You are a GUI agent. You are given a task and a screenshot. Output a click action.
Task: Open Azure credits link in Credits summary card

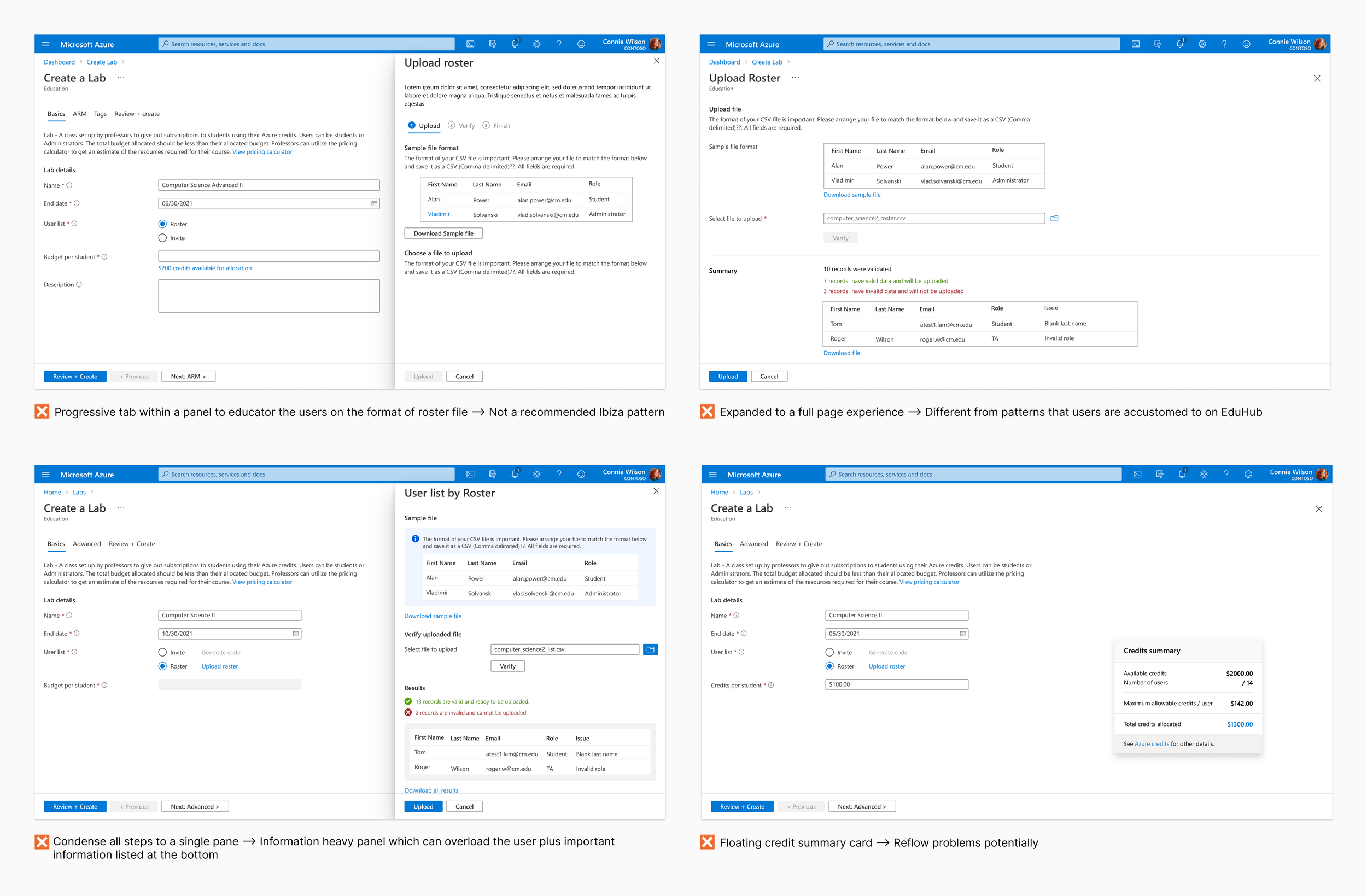(1152, 744)
